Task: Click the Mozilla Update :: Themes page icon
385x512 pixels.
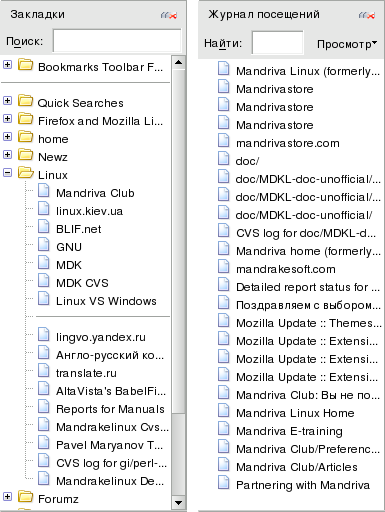Action: pos(224,321)
